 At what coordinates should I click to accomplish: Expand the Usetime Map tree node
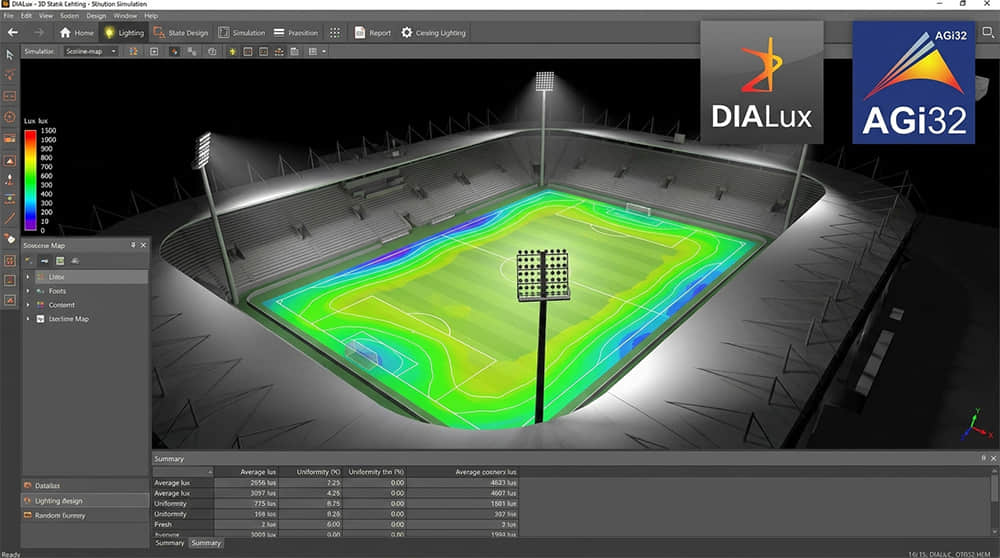[27, 319]
